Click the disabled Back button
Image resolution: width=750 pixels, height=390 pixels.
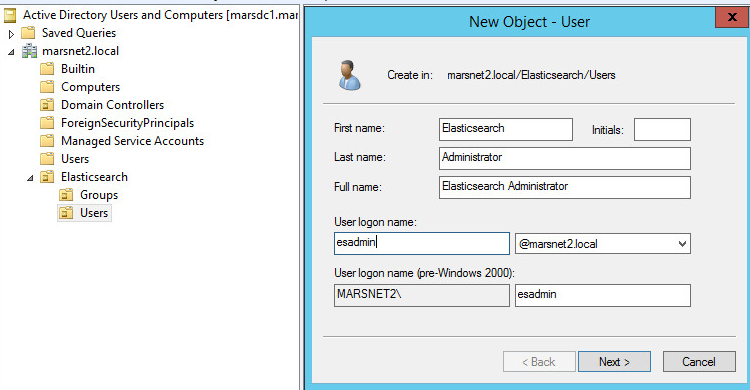tap(539, 362)
